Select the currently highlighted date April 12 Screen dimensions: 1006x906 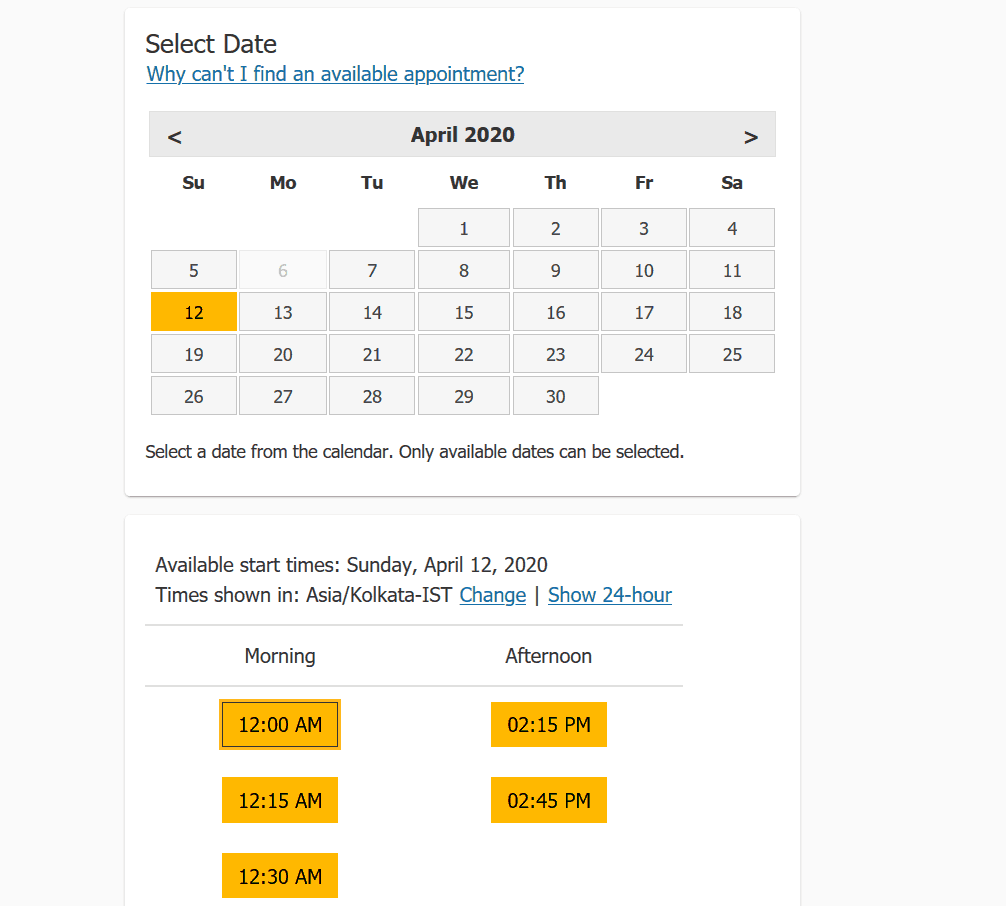(193, 311)
